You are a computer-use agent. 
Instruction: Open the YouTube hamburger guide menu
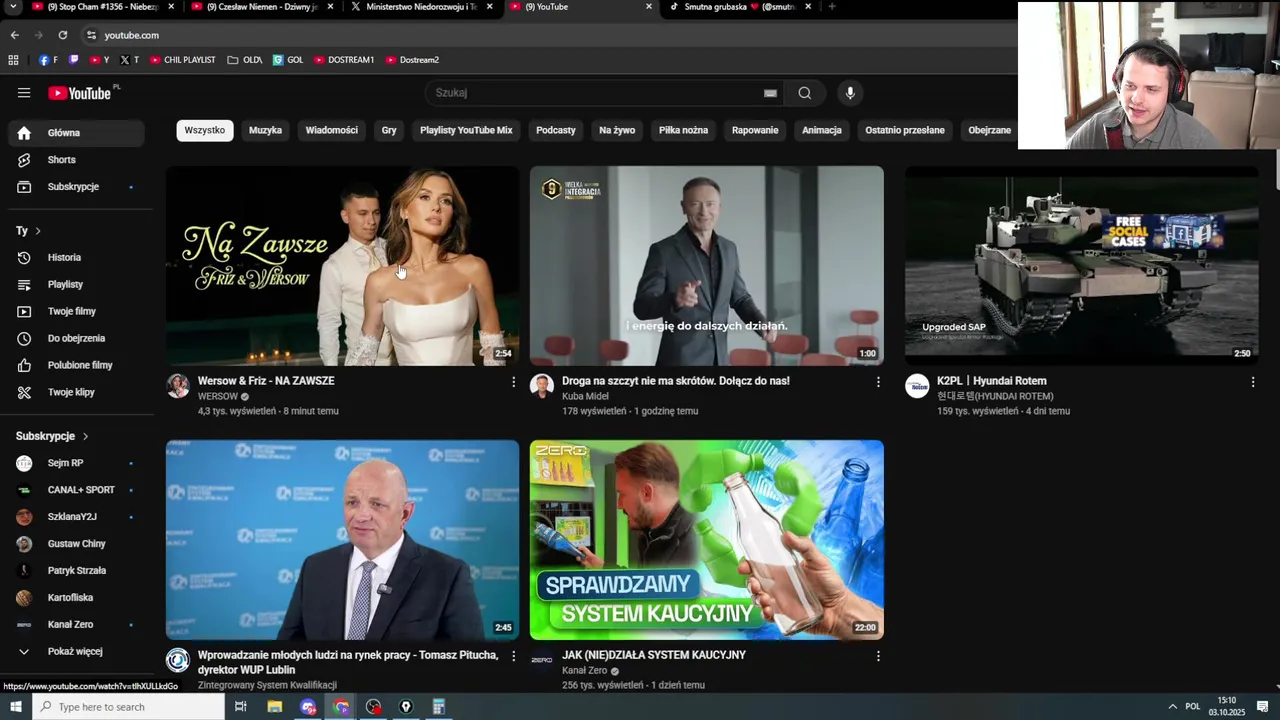tap(24, 93)
